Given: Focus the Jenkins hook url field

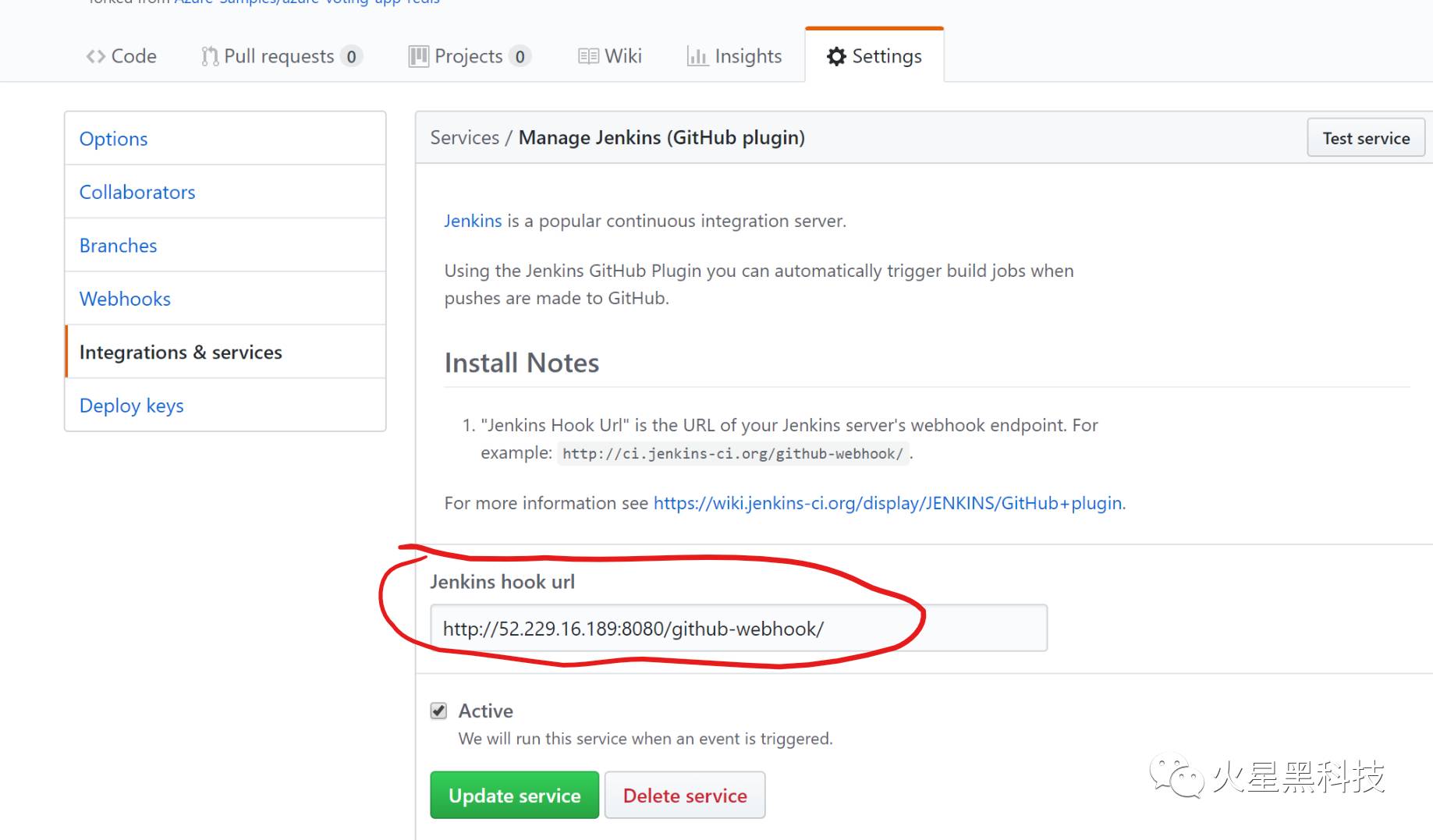Looking at the screenshot, I should tap(738, 628).
